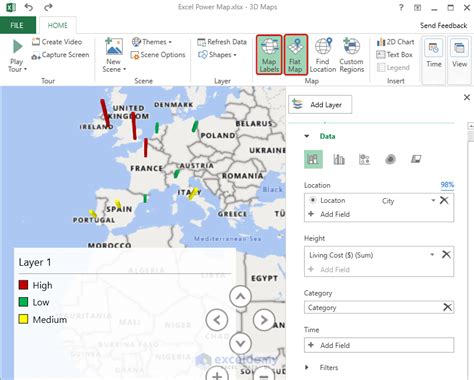
Task: Click the Excel application icon
Action: (x=10, y=7)
